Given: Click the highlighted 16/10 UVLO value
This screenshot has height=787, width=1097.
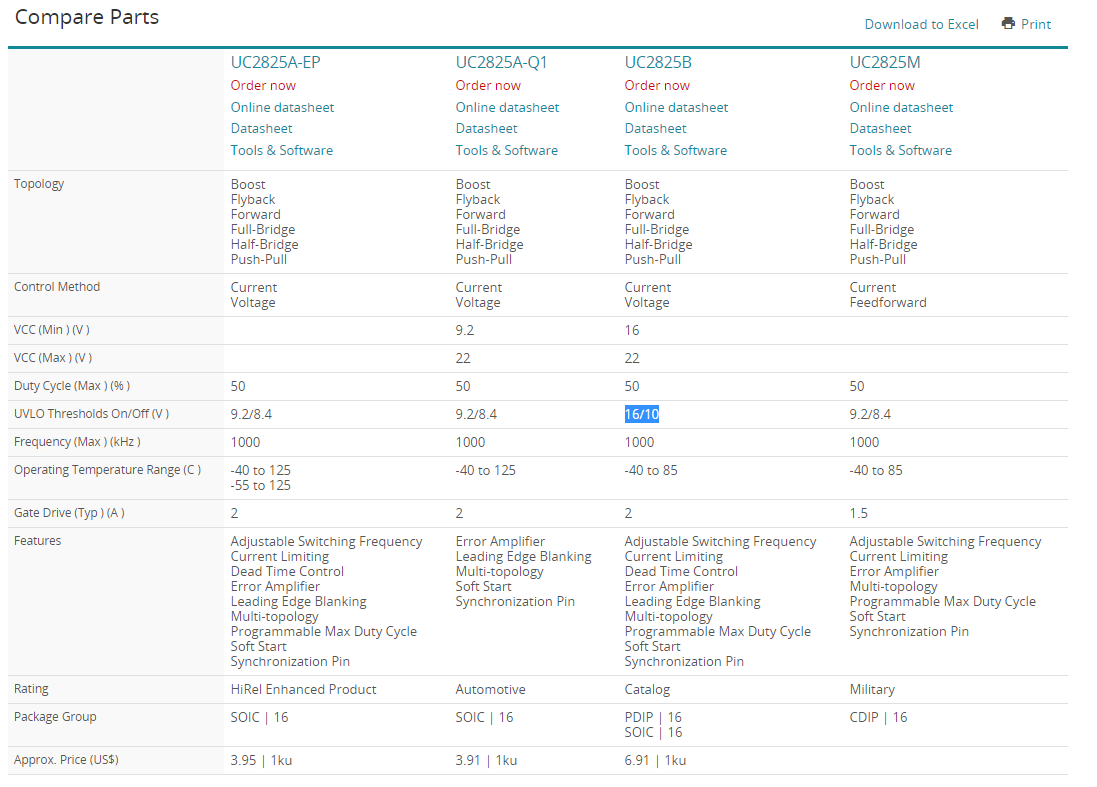Looking at the screenshot, I should (641, 414).
